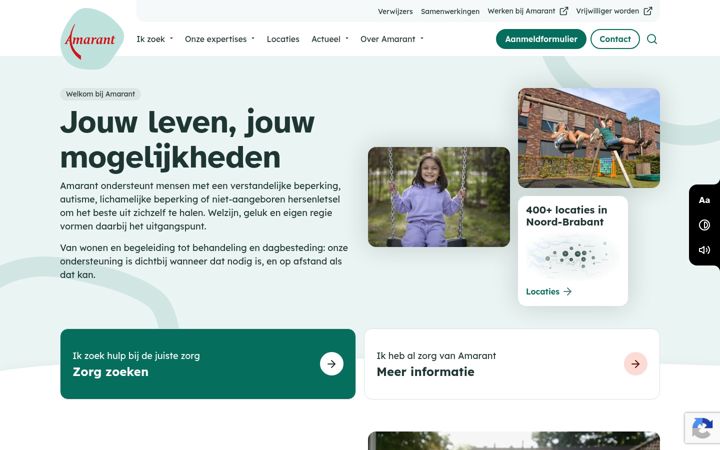
Task: Click the paragraph starting Amarant ondersteunt mensen
Action: click(x=200, y=206)
